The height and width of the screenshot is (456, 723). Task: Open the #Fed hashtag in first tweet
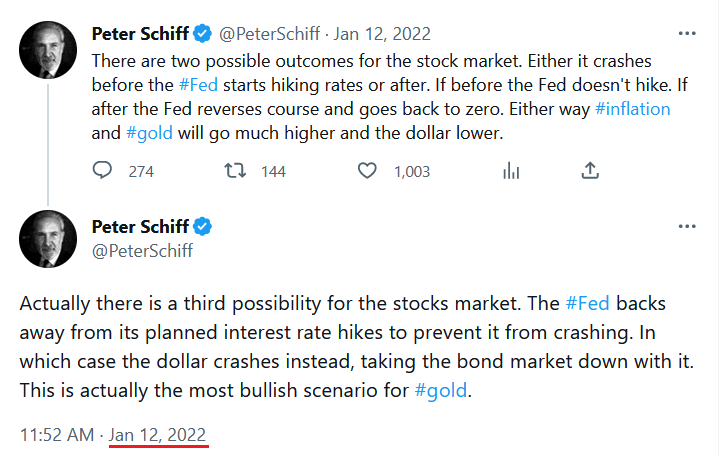click(198, 85)
